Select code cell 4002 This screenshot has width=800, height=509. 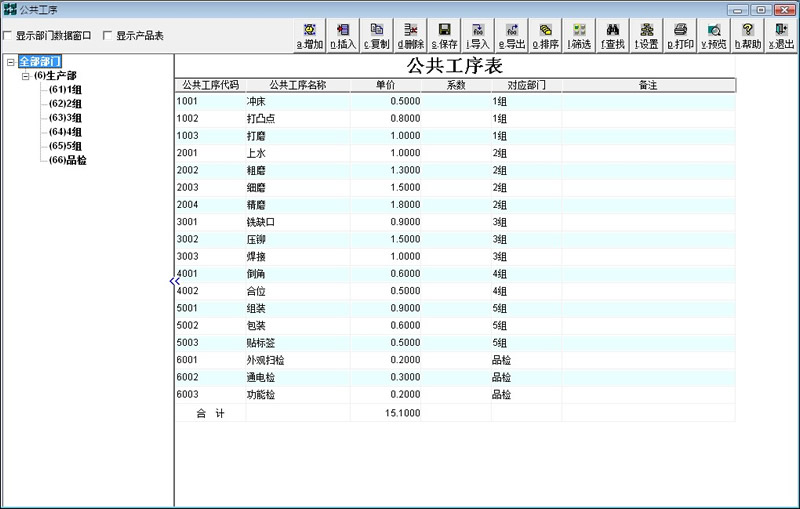pos(210,291)
